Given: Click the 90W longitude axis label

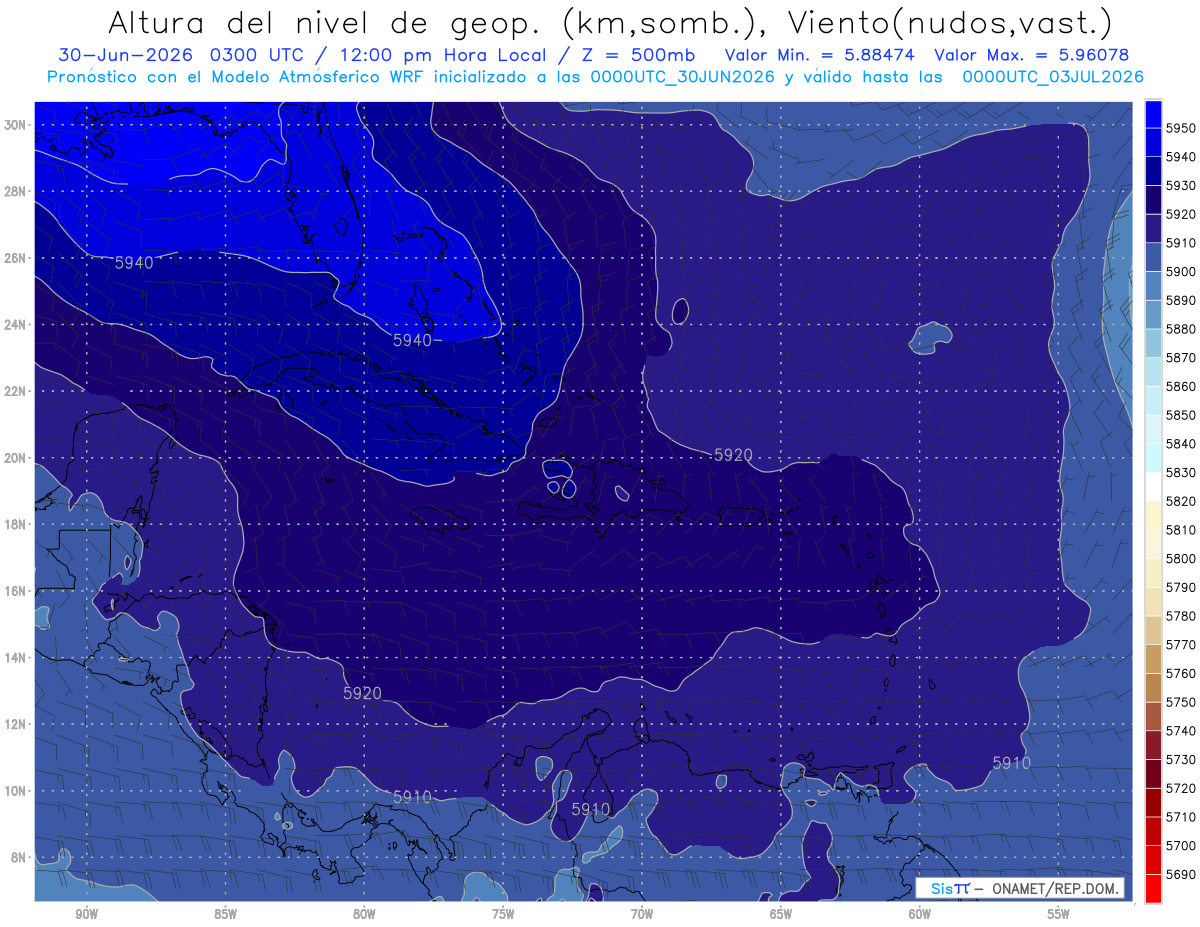Looking at the screenshot, I should [87, 914].
